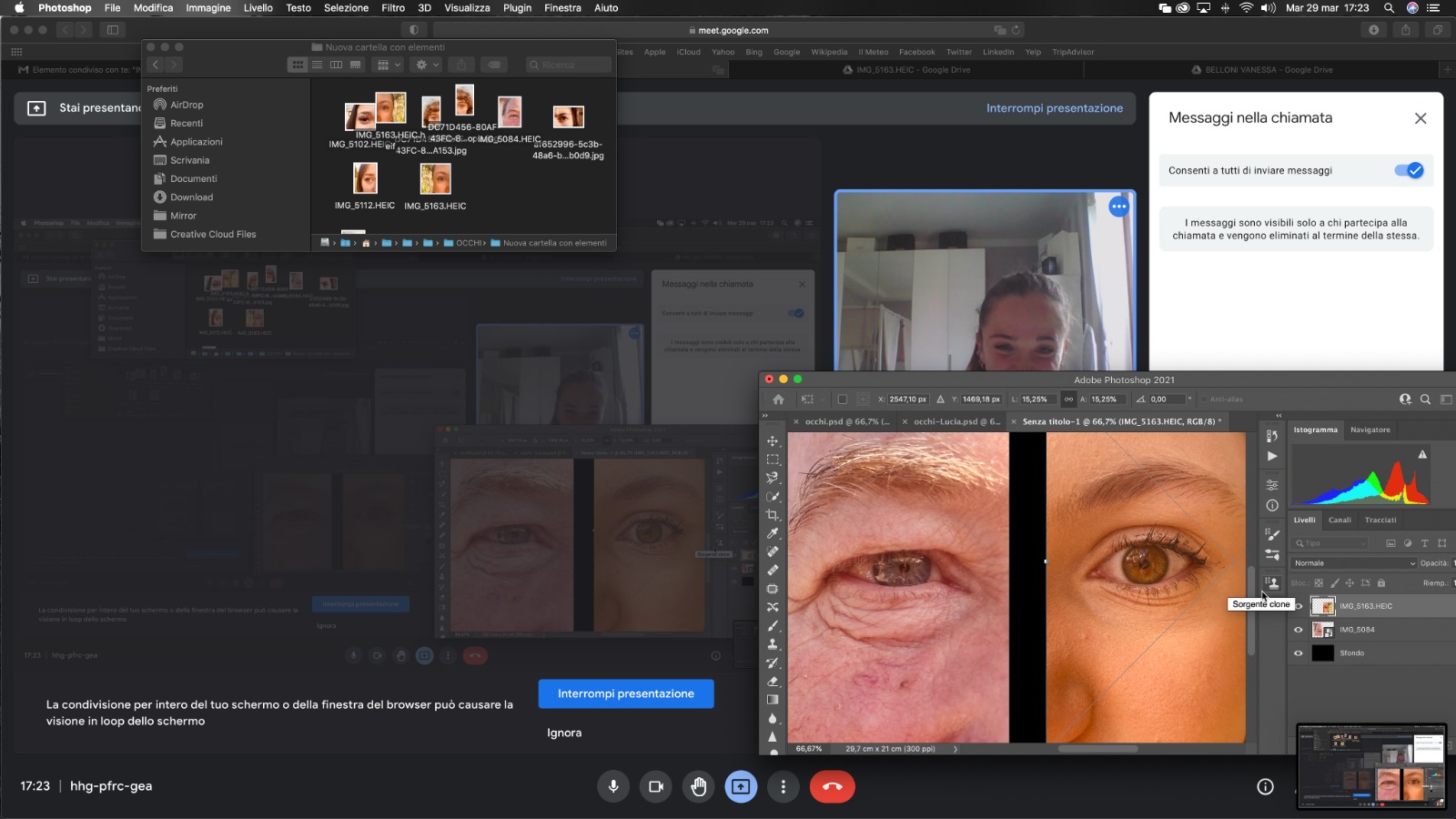
Task: Hide the IMG_5163.HEIC layer
Action: [x=1299, y=606]
